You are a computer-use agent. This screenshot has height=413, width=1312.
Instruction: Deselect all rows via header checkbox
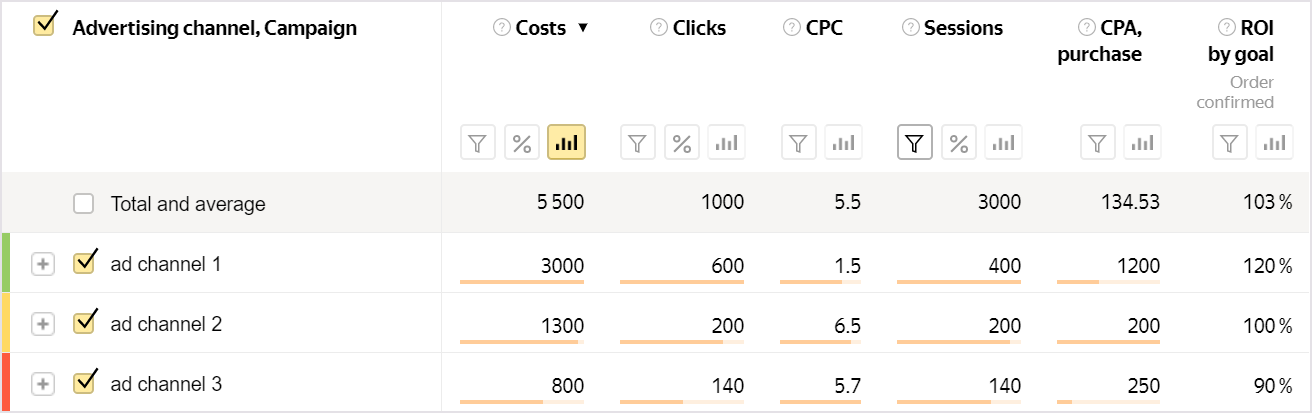click(x=44, y=26)
